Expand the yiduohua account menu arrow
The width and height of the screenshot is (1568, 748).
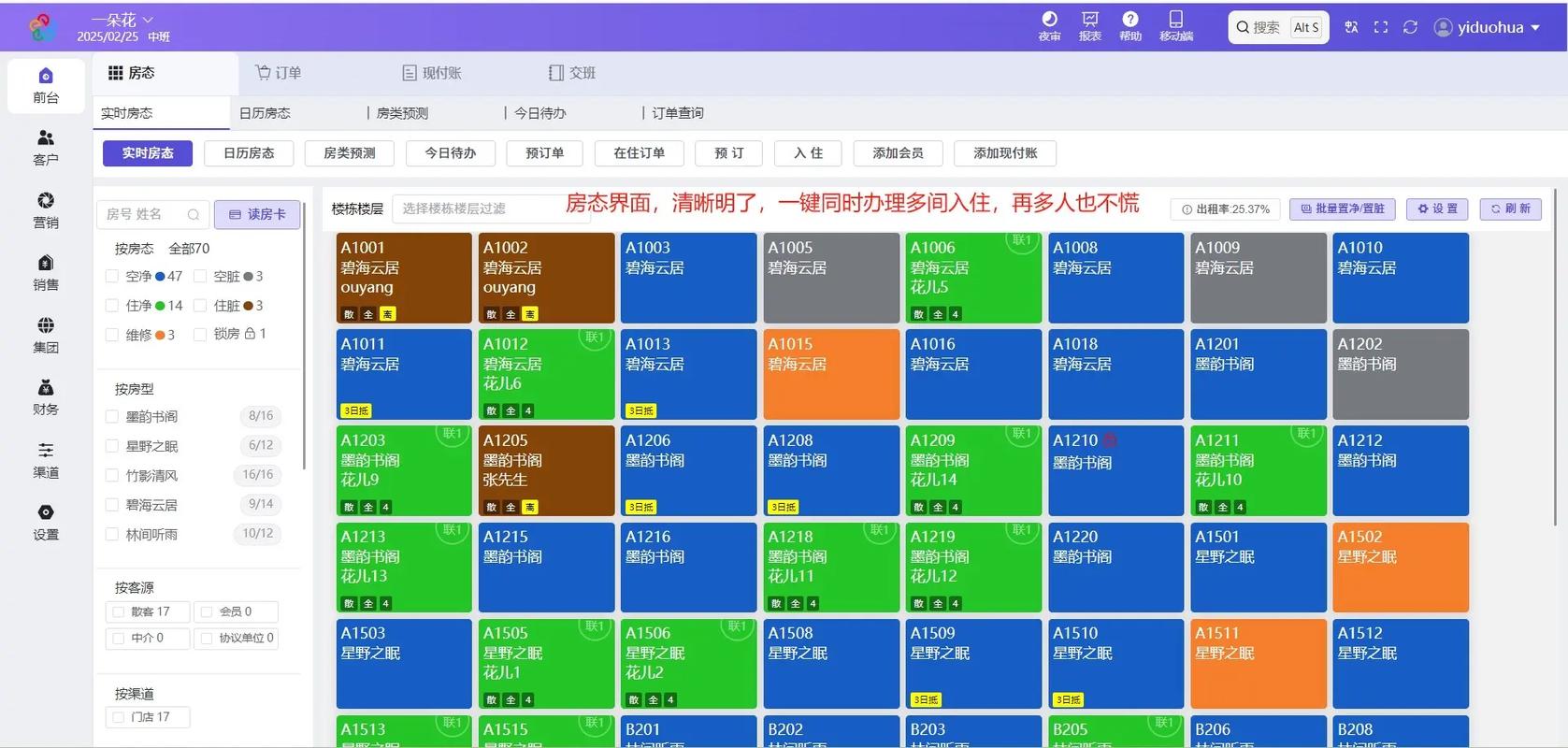coord(1534,28)
